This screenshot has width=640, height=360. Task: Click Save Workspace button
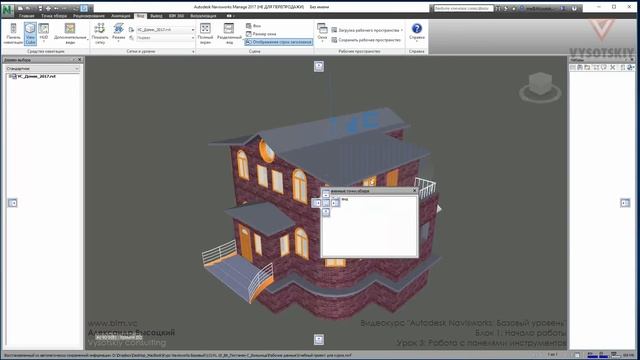point(367,40)
